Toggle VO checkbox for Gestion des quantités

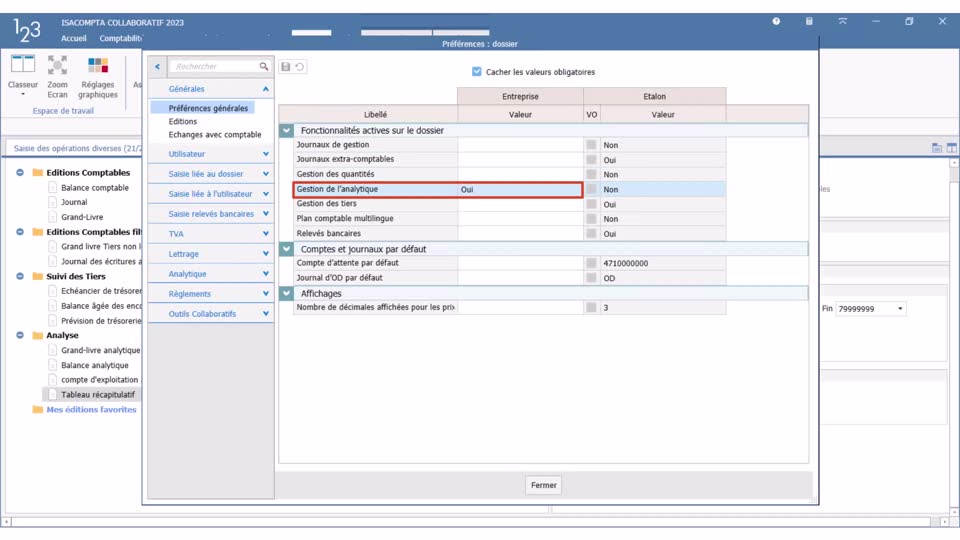coord(591,174)
